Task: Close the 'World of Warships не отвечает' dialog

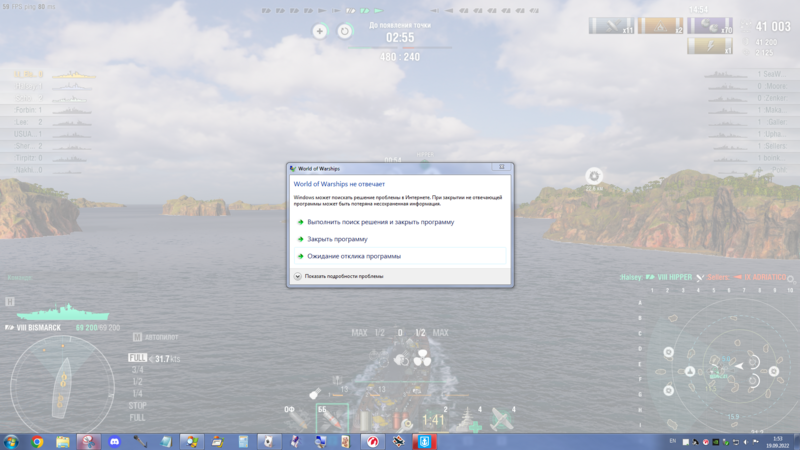Action: (x=502, y=167)
